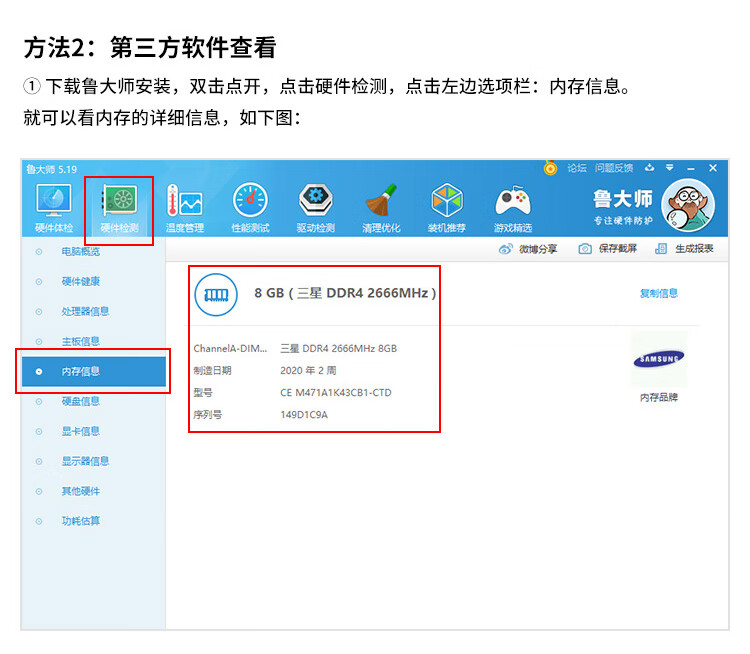Click the gold medal icon in title bar
This screenshot has height=654, width=750.
click(551, 168)
